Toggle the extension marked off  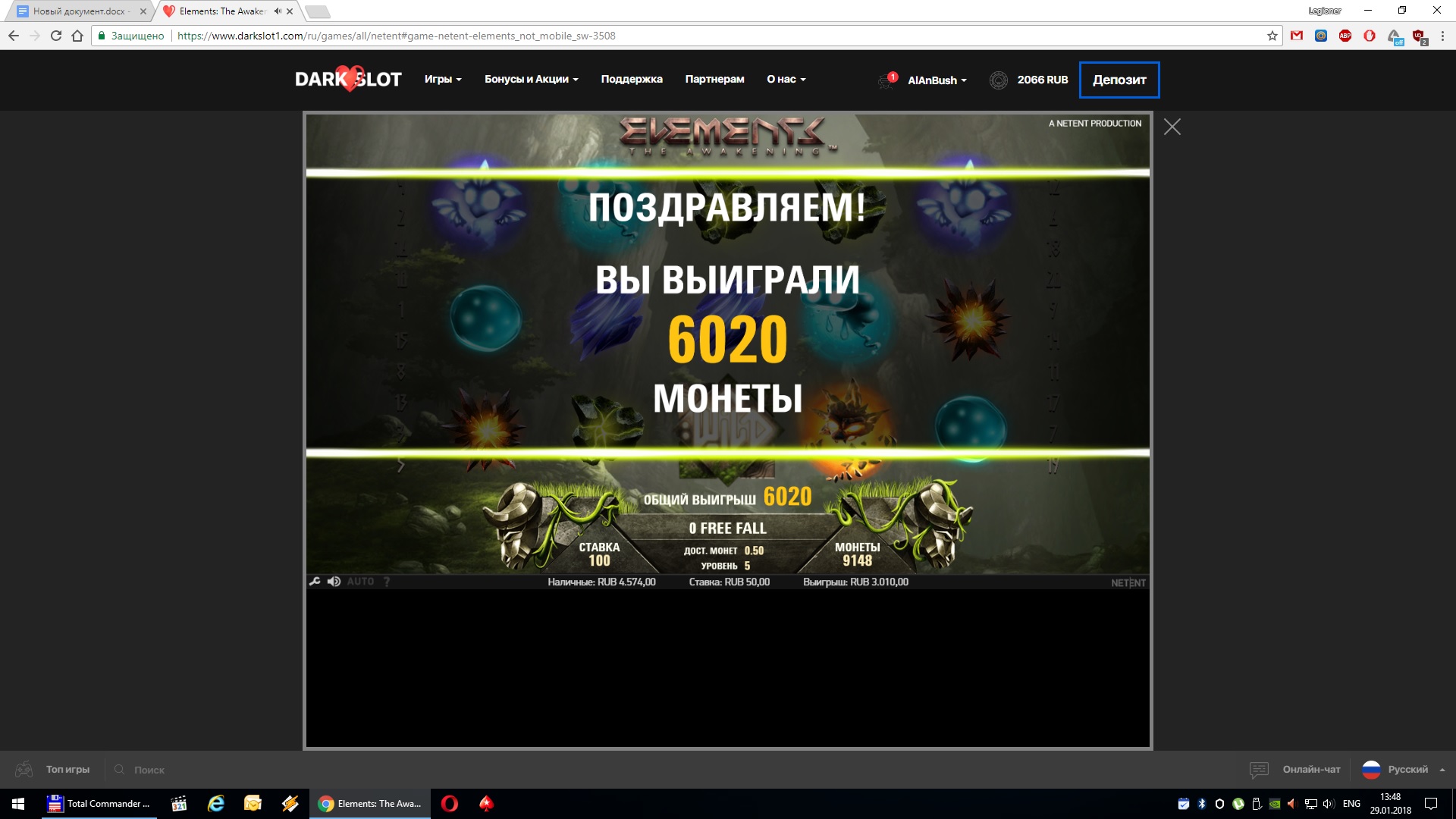[x=1395, y=37]
